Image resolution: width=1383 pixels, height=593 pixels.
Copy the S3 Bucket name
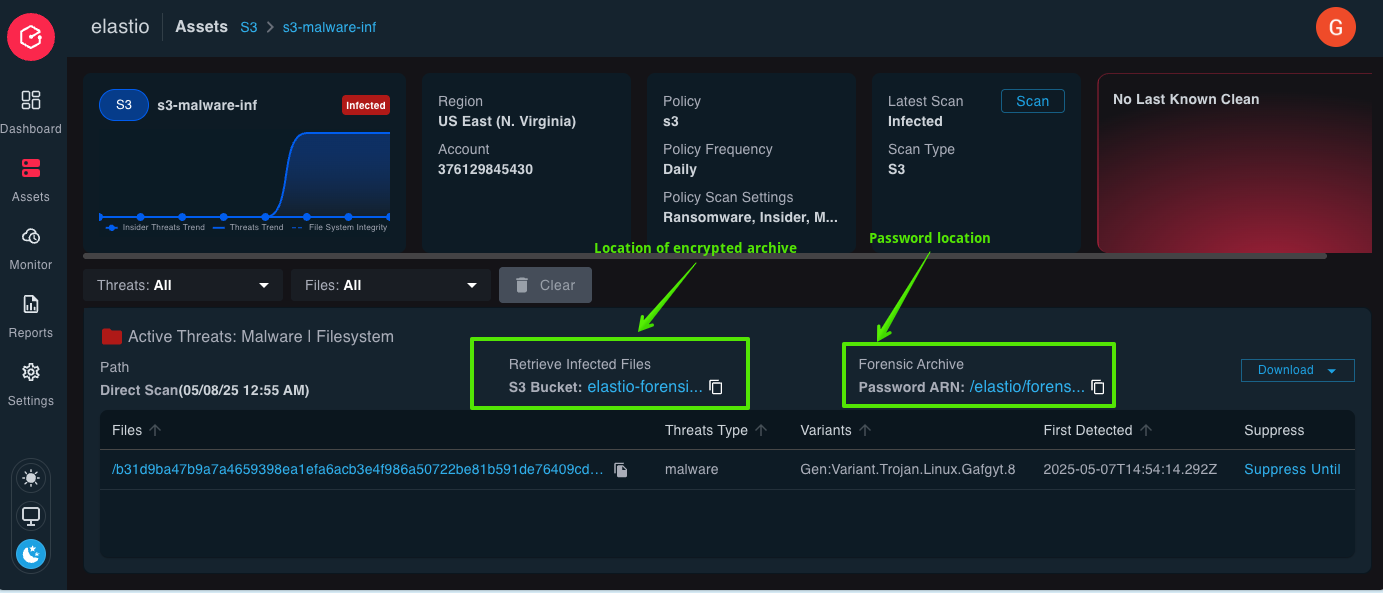(716, 387)
